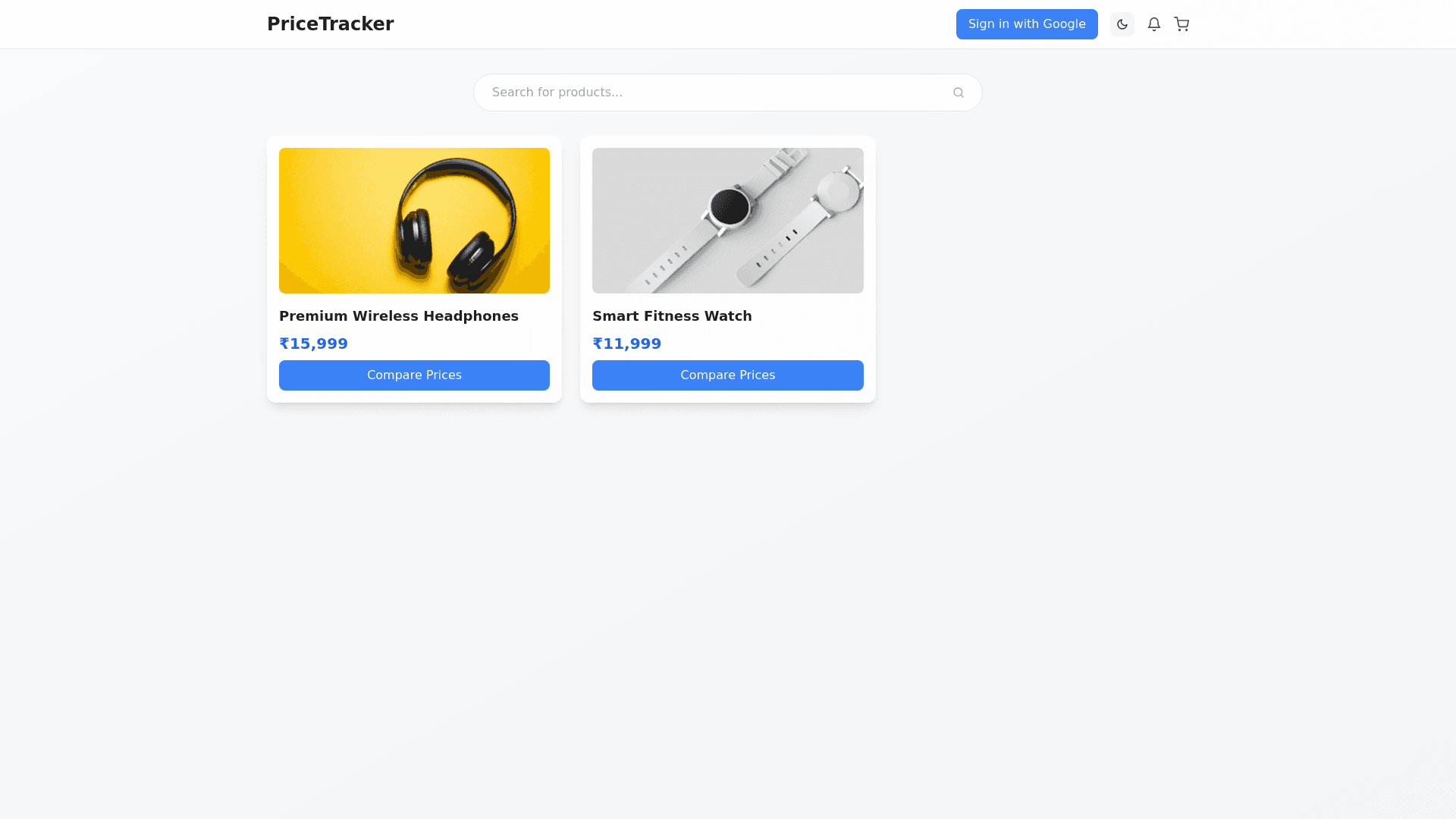Open notifications bell icon
Screen dimensions: 1456x819
coord(1153,24)
